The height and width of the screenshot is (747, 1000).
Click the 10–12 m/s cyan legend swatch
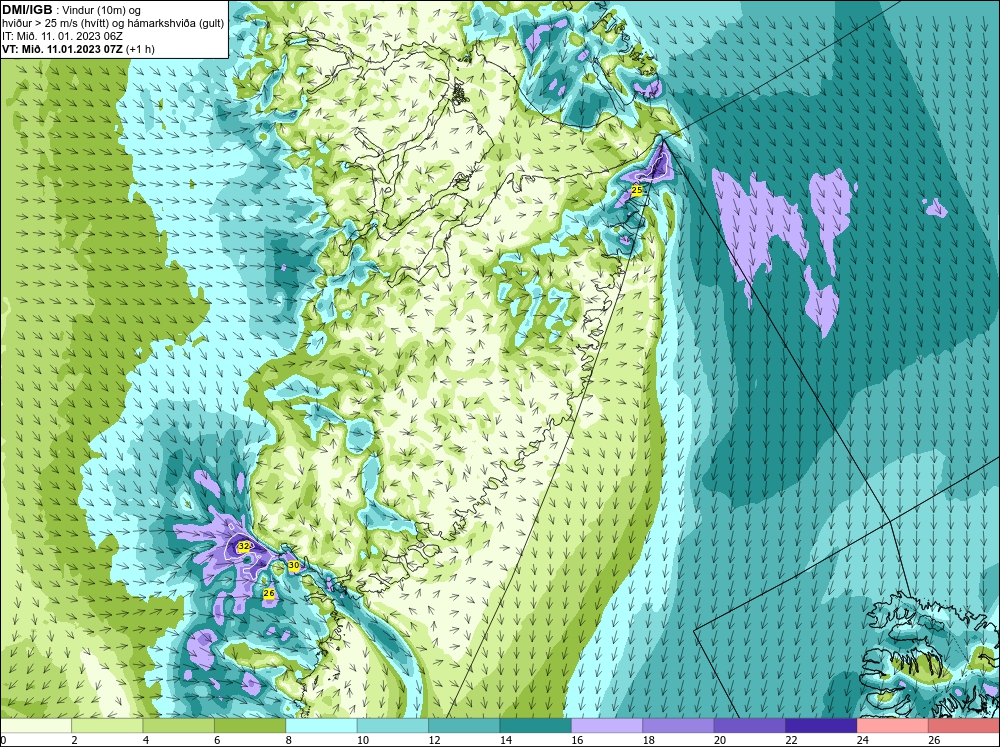coord(393,725)
